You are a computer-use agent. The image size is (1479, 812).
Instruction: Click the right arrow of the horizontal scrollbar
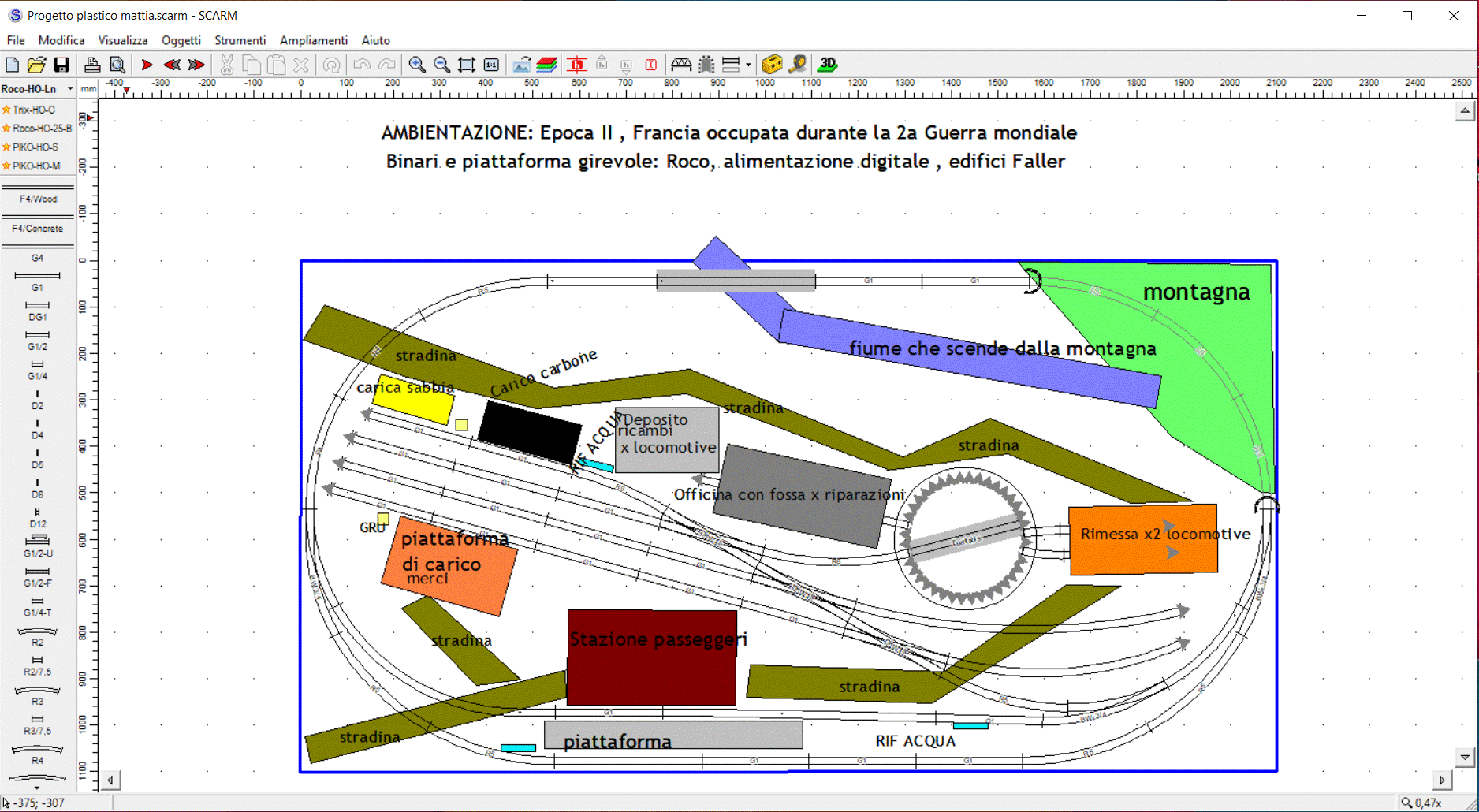click(1443, 780)
